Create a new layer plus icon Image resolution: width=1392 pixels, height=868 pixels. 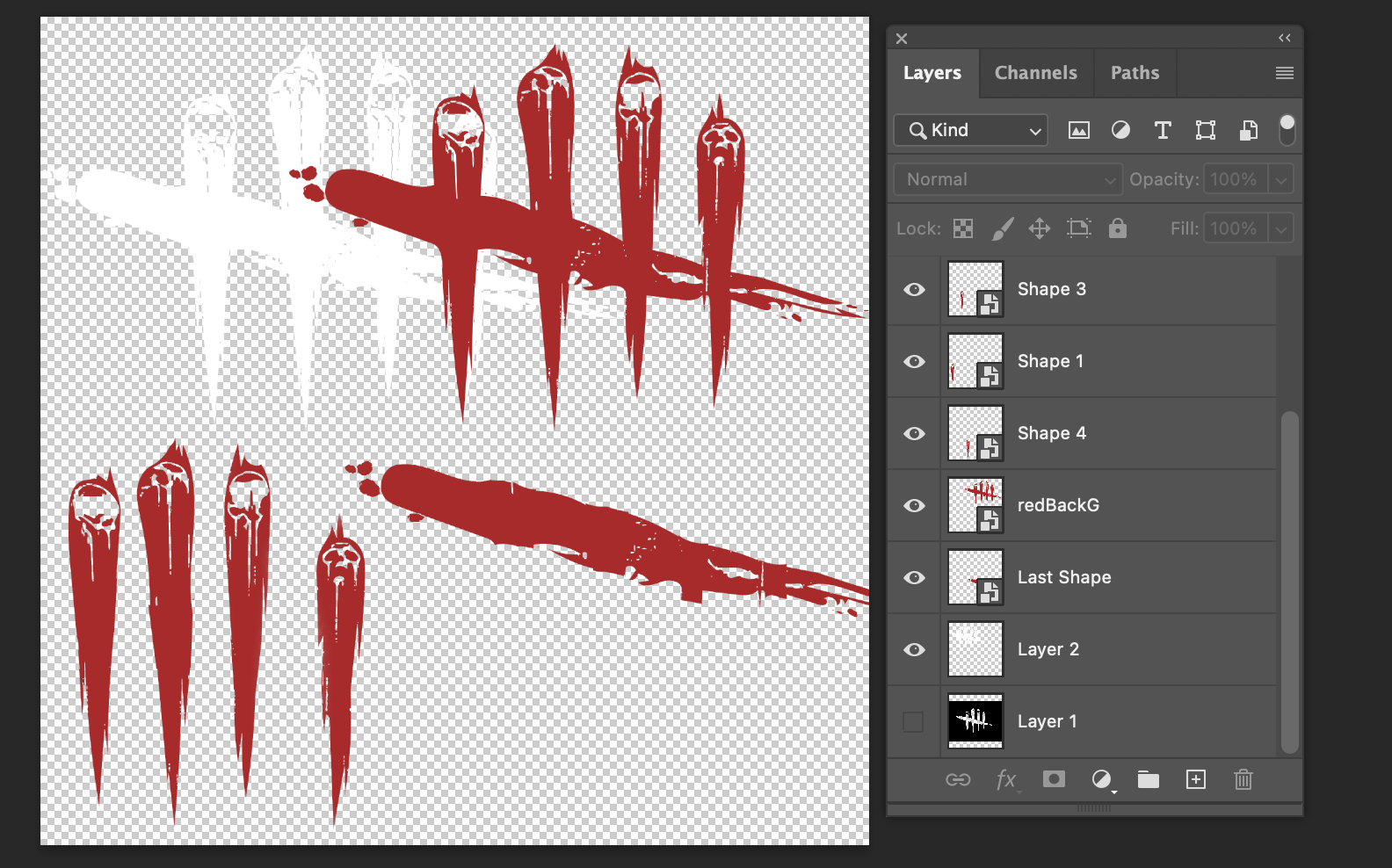1196,779
